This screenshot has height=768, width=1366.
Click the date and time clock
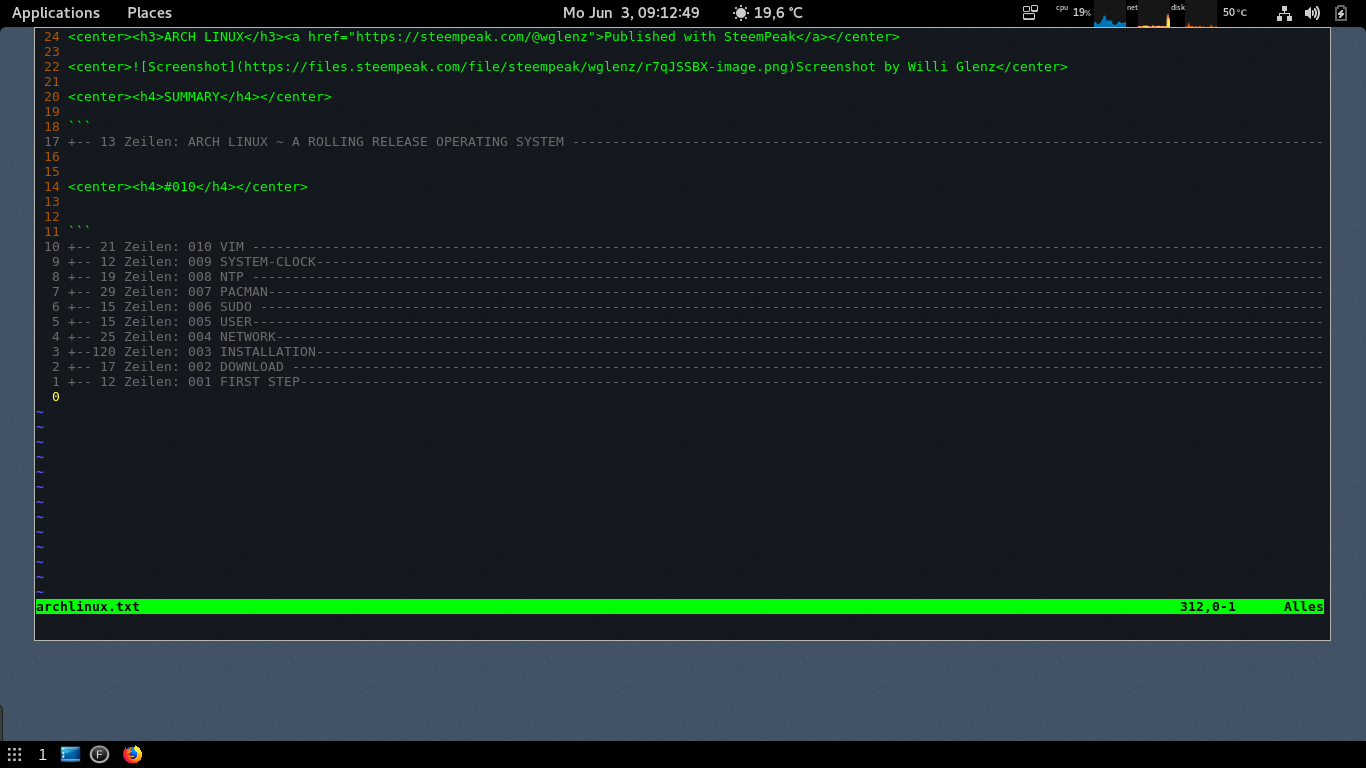631,13
